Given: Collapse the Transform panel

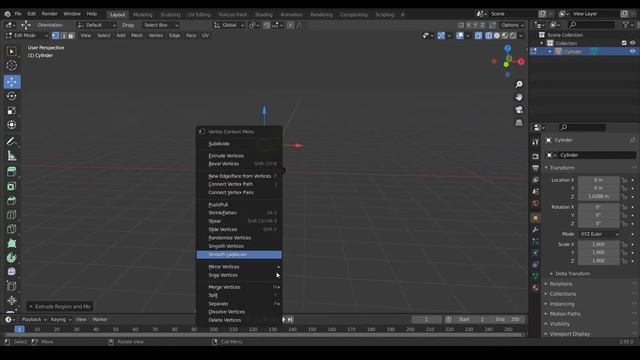Looking at the screenshot, I should (x=561, y=168).
